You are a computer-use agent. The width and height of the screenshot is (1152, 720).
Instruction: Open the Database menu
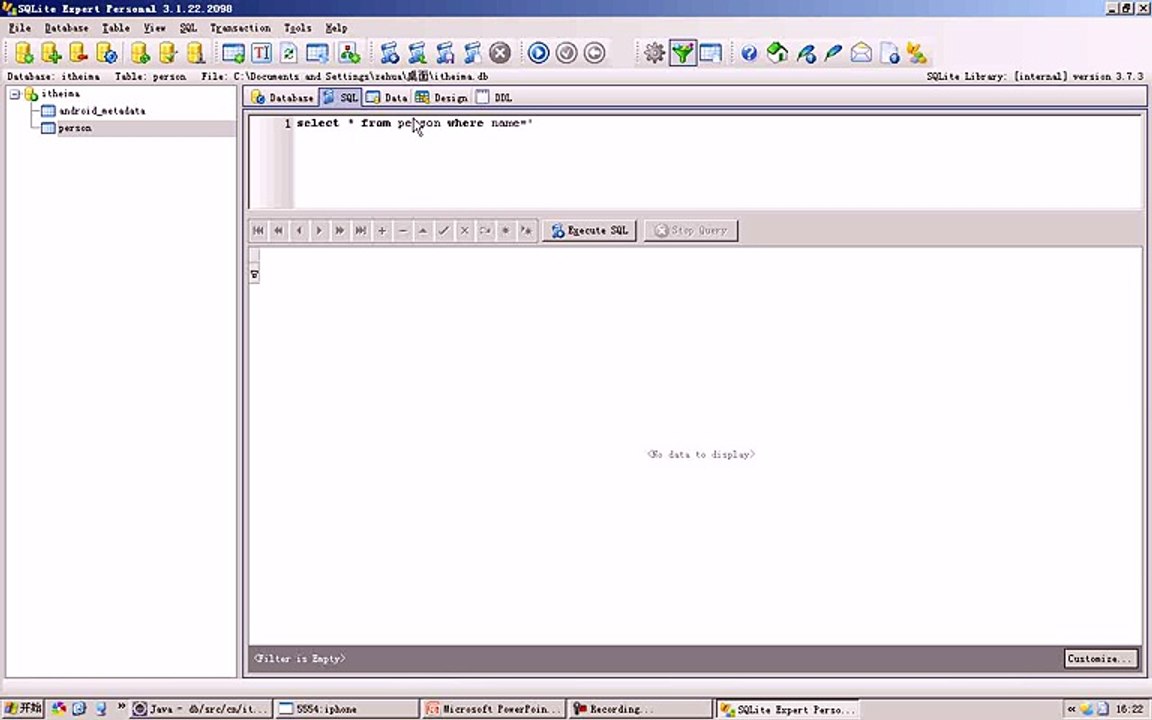pyautogui.click(x=66, y=28)
